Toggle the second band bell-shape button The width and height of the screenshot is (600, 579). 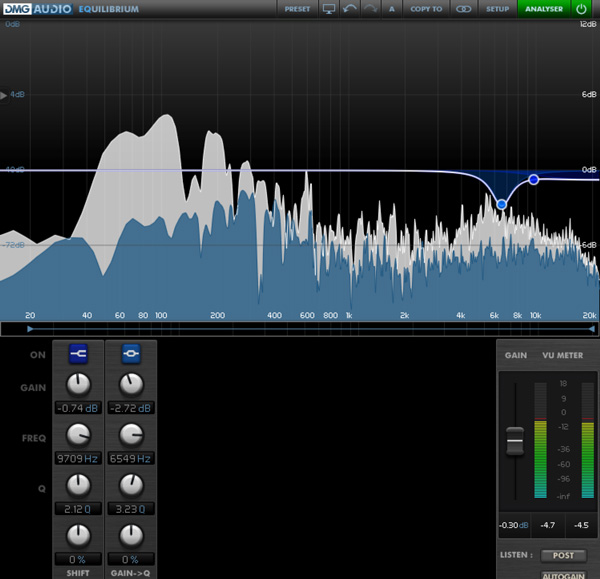coord(131,354)
